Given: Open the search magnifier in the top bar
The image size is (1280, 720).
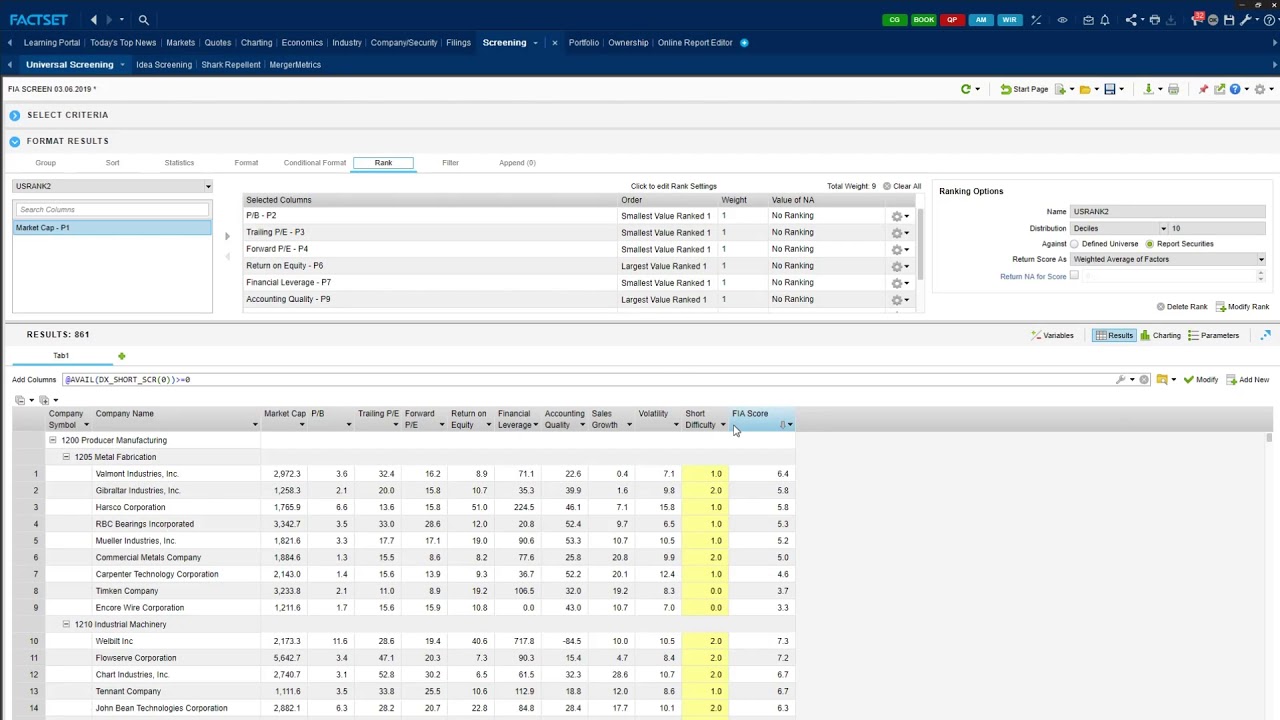Looking at the screenshot, I should 144,20.
